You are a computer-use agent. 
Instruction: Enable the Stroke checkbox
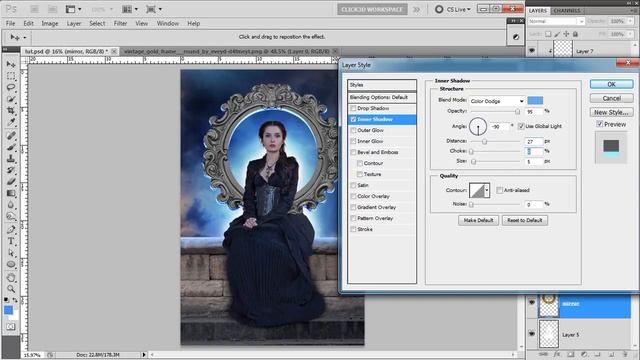pos(353,229)
